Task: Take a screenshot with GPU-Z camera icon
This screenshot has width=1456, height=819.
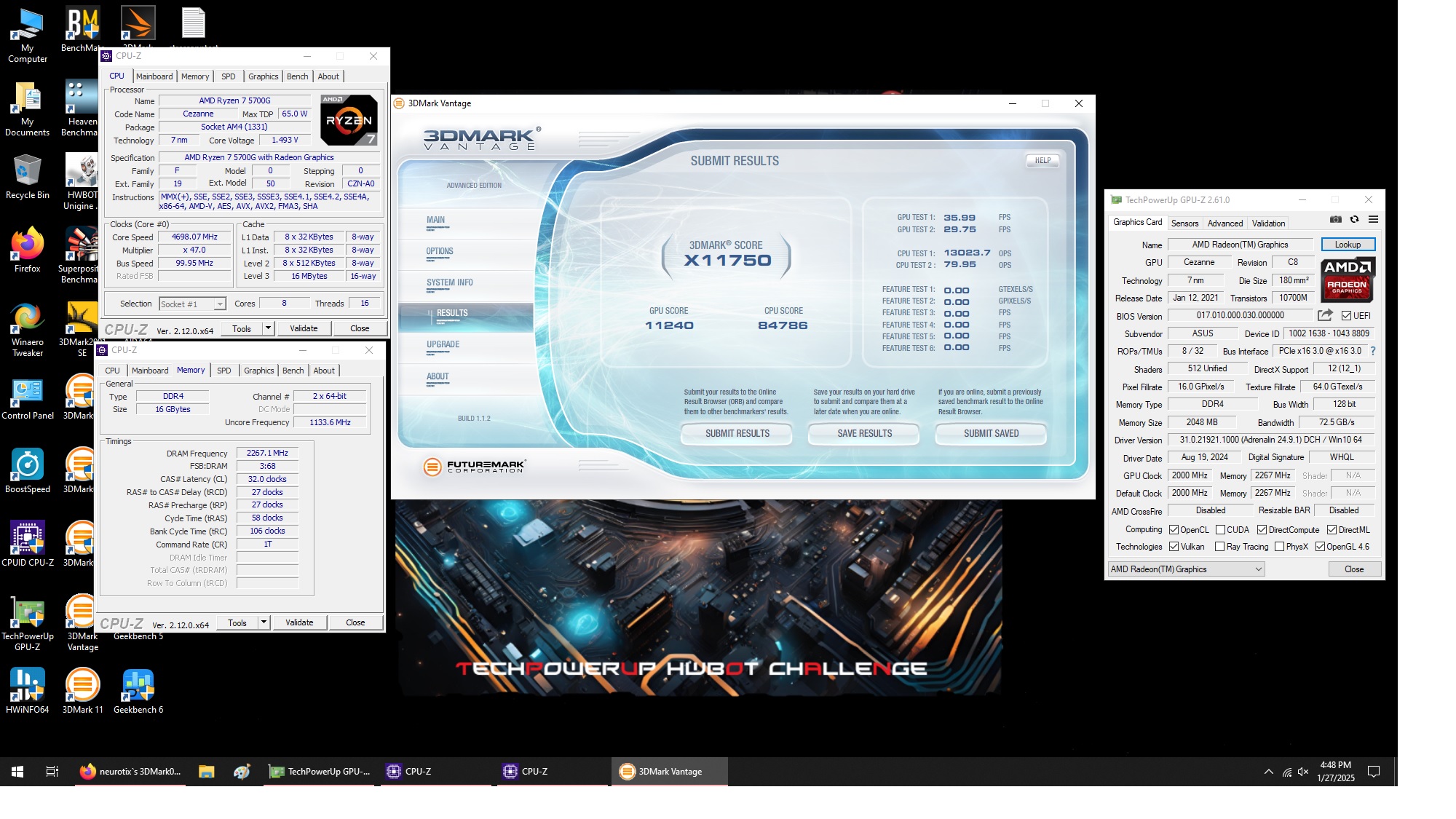Action: pos(1335,219)
